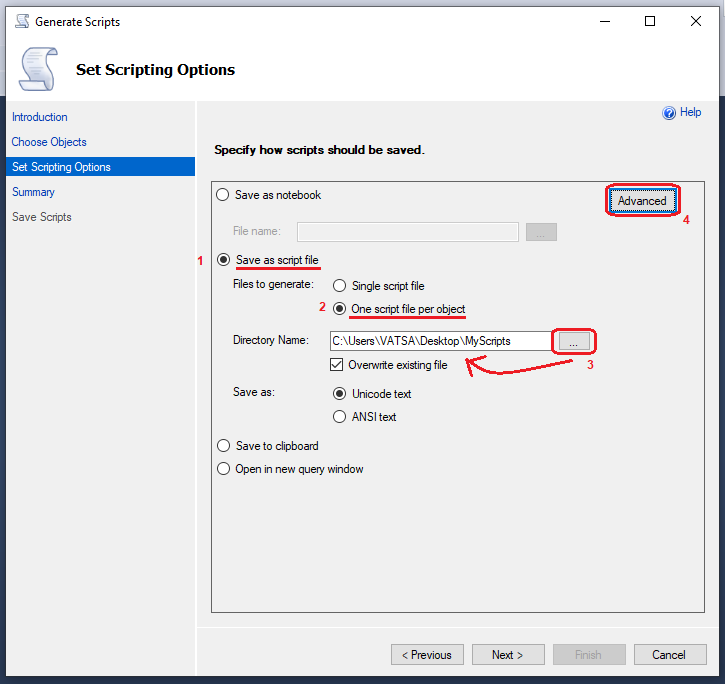Choose One script file per object
The image size is (725, 684).
point(340,309)
